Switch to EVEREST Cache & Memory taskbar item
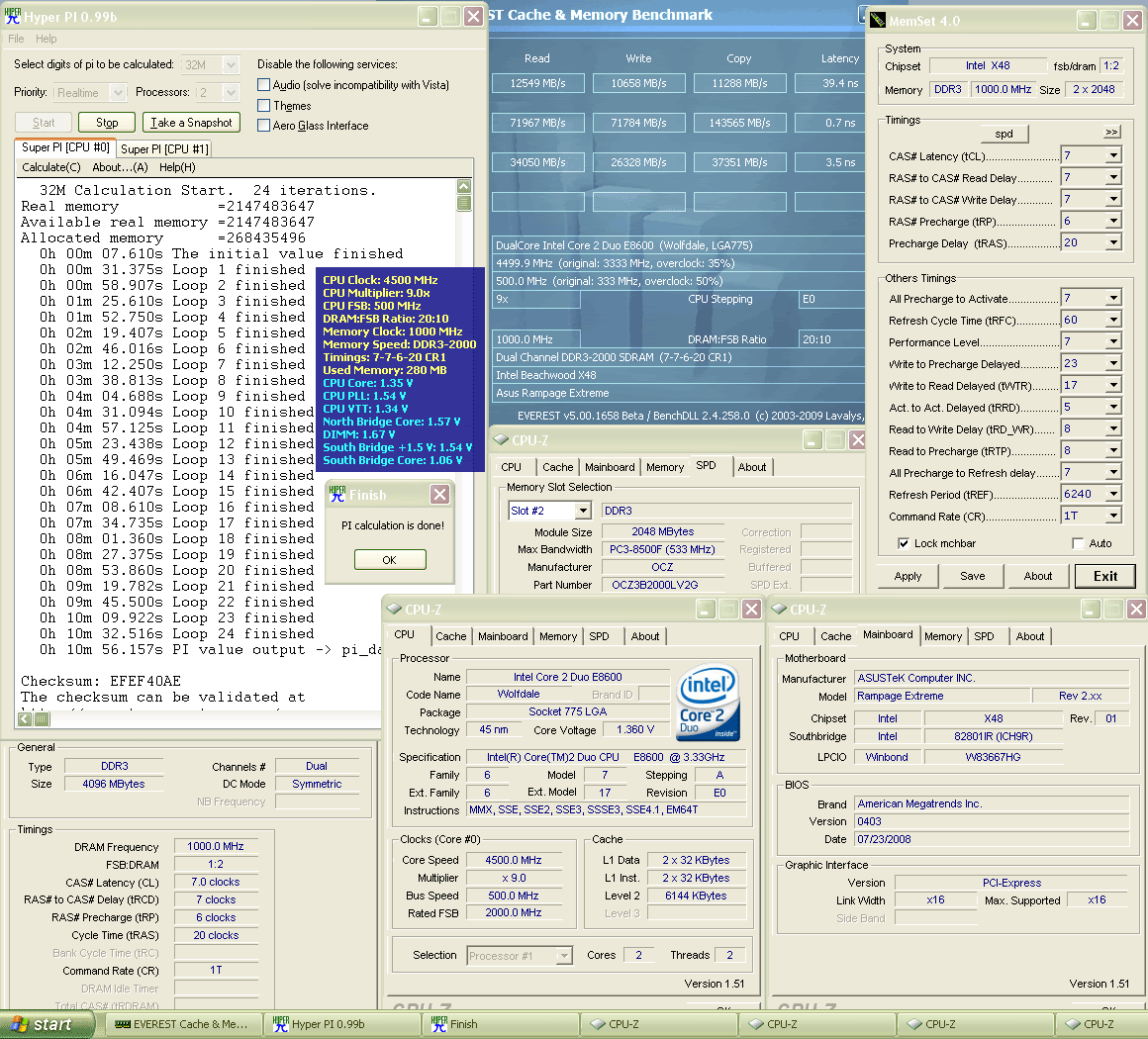Viewport: 1148px width, 1039px height. (184, 1024)
